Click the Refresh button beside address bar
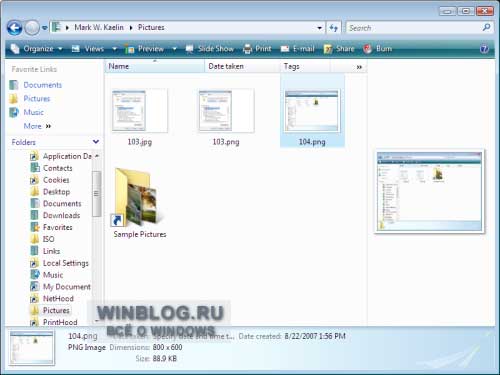 click(x=334, y=28)
